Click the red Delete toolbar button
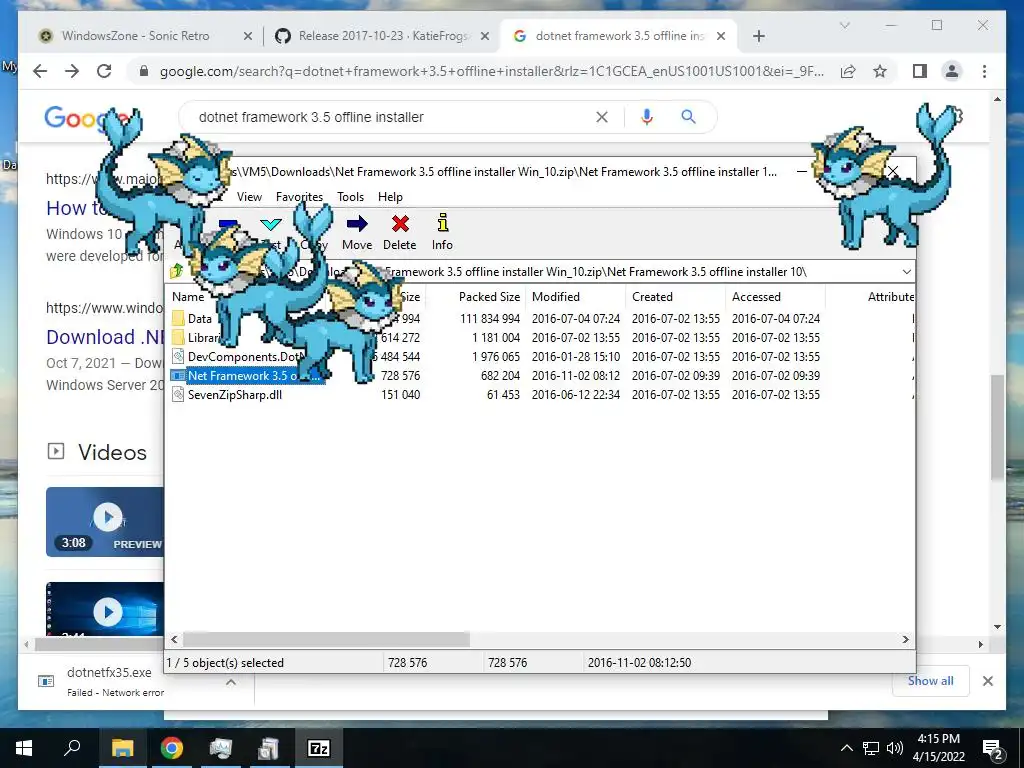1024x768 pixels. (400, 232)
